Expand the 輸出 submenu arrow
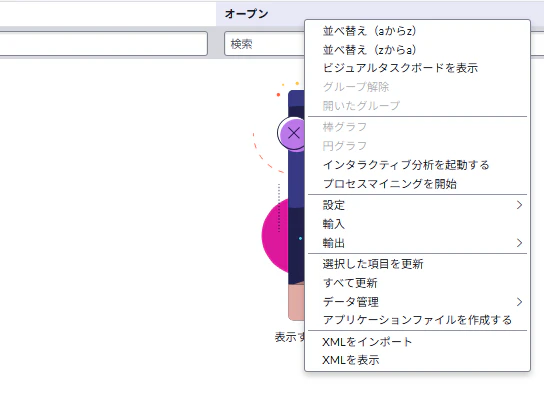Viewport: 544px width, 411px height. point(519,243)
